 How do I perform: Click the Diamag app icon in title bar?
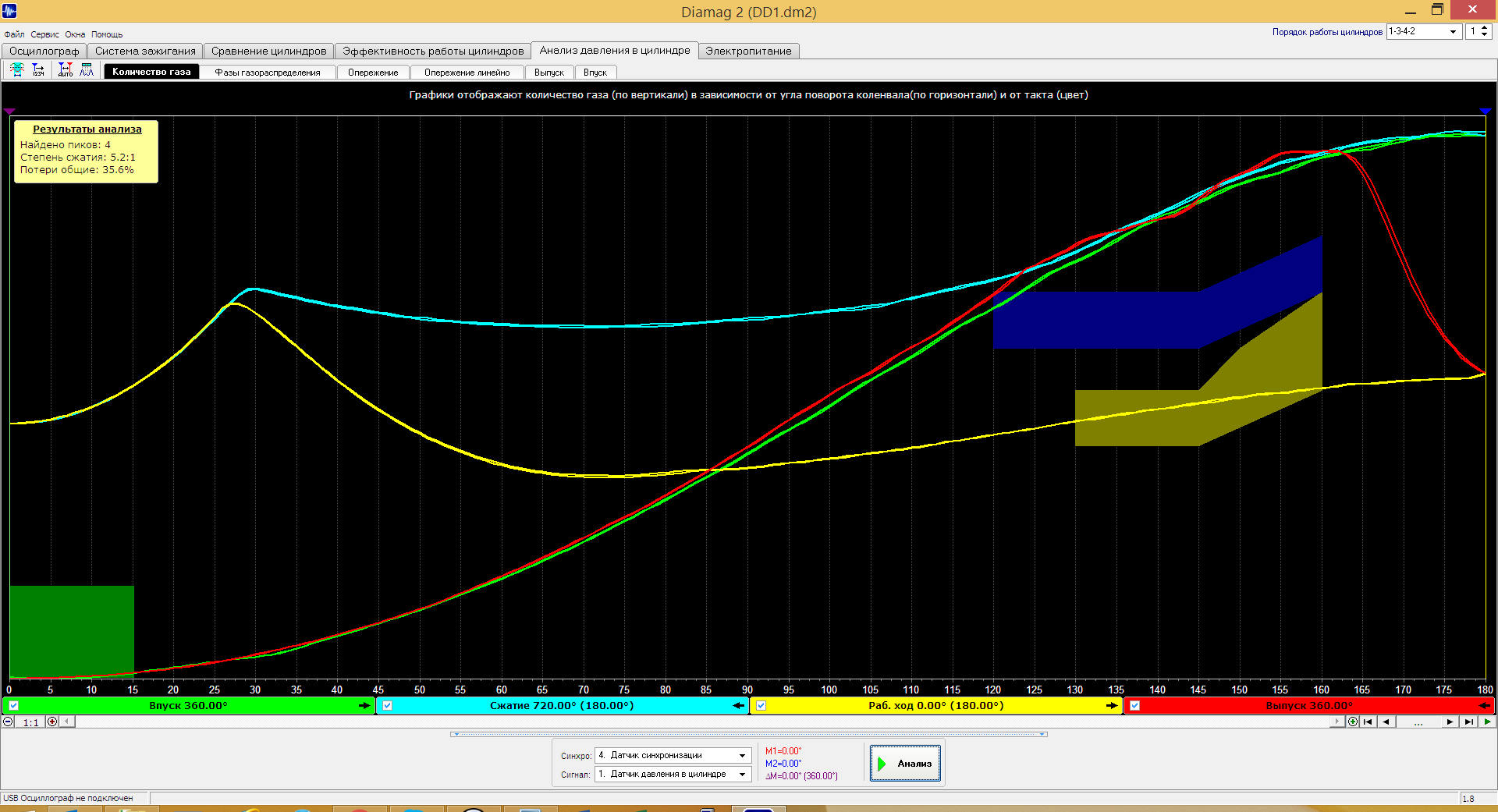tap(9, 10)
